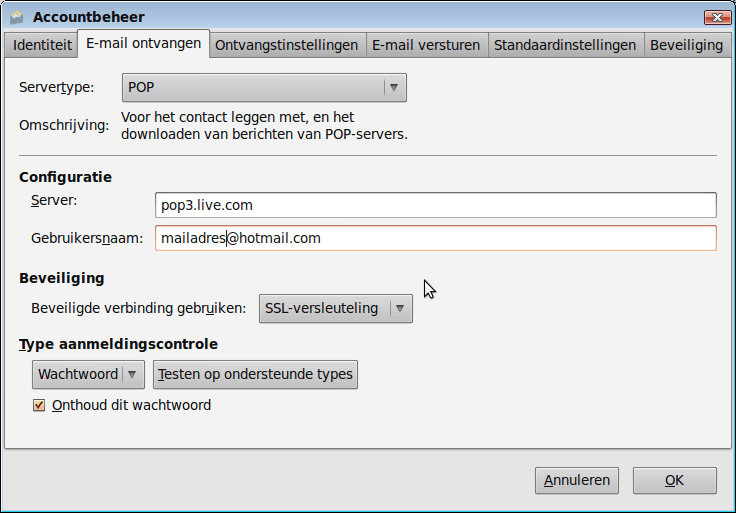This screenshot has width=736, height=513.
Task: Click the Servertype label
Action: [57, 88]
